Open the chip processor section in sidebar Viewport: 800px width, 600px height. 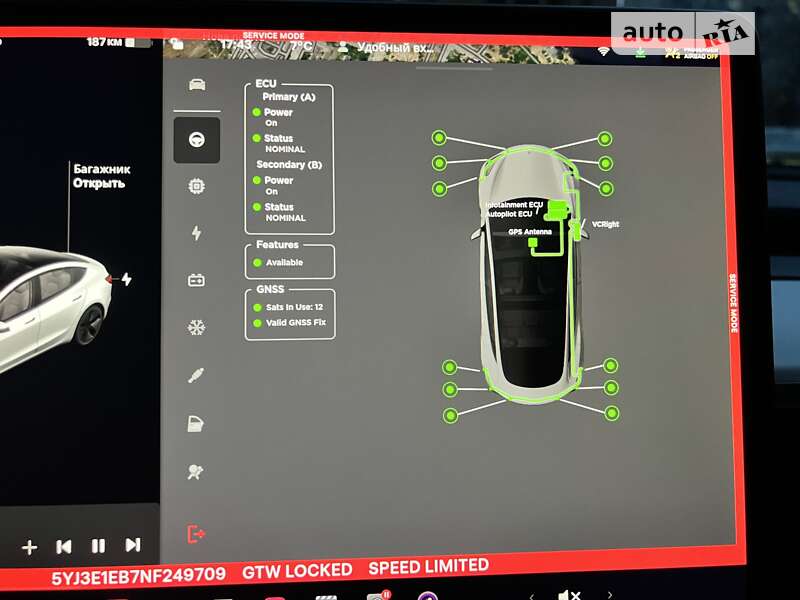tap(196, 186)
